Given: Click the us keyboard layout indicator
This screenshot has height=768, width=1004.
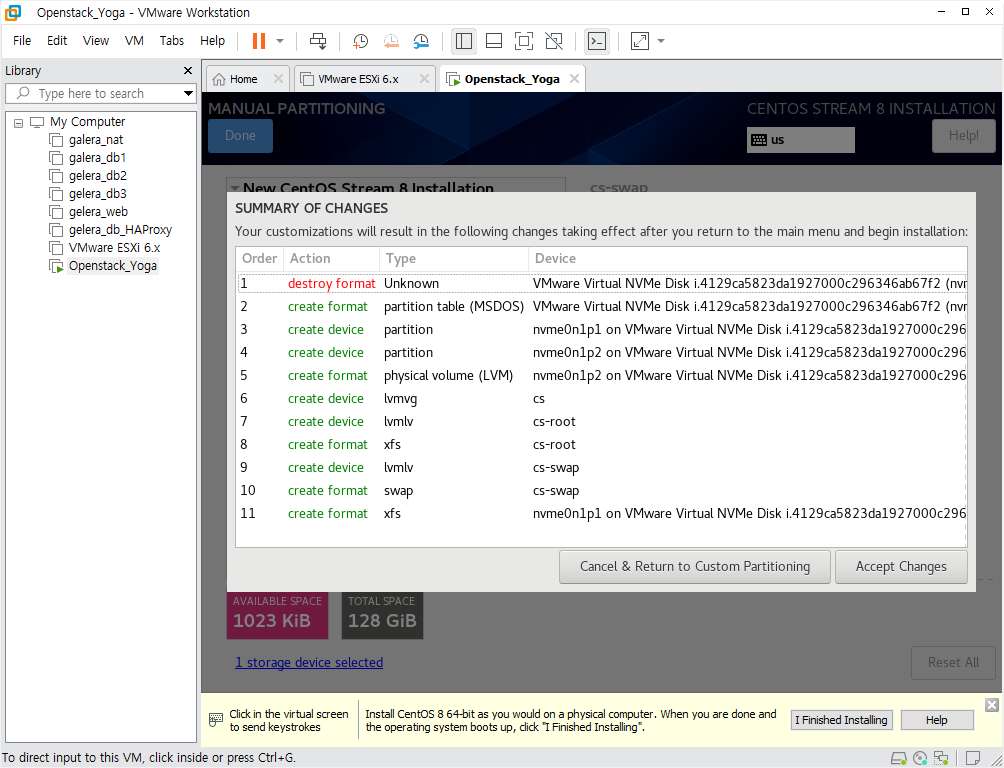Looking at the screenshot, I should (800, 140).
